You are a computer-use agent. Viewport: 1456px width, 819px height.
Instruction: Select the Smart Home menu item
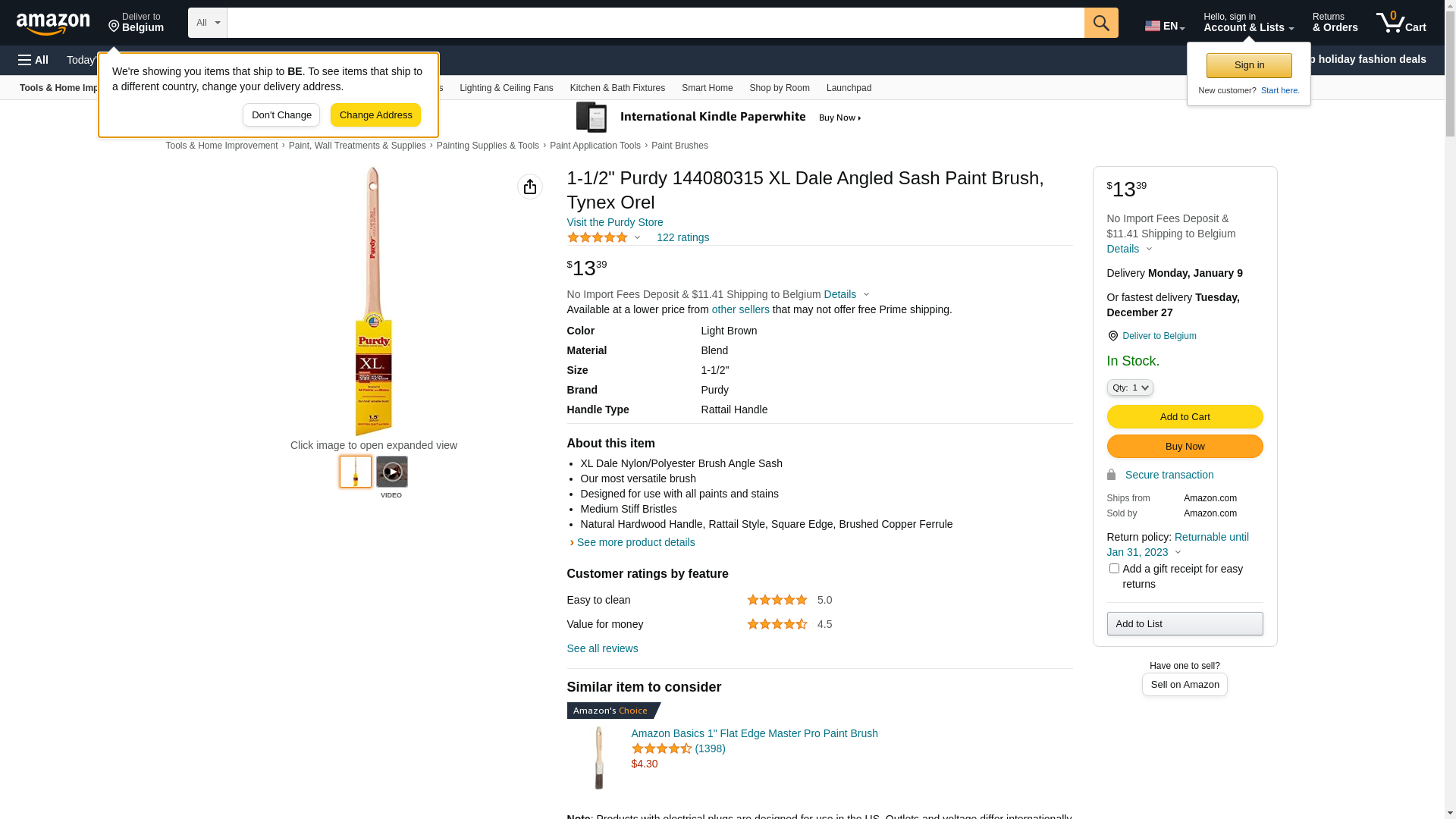707,88
